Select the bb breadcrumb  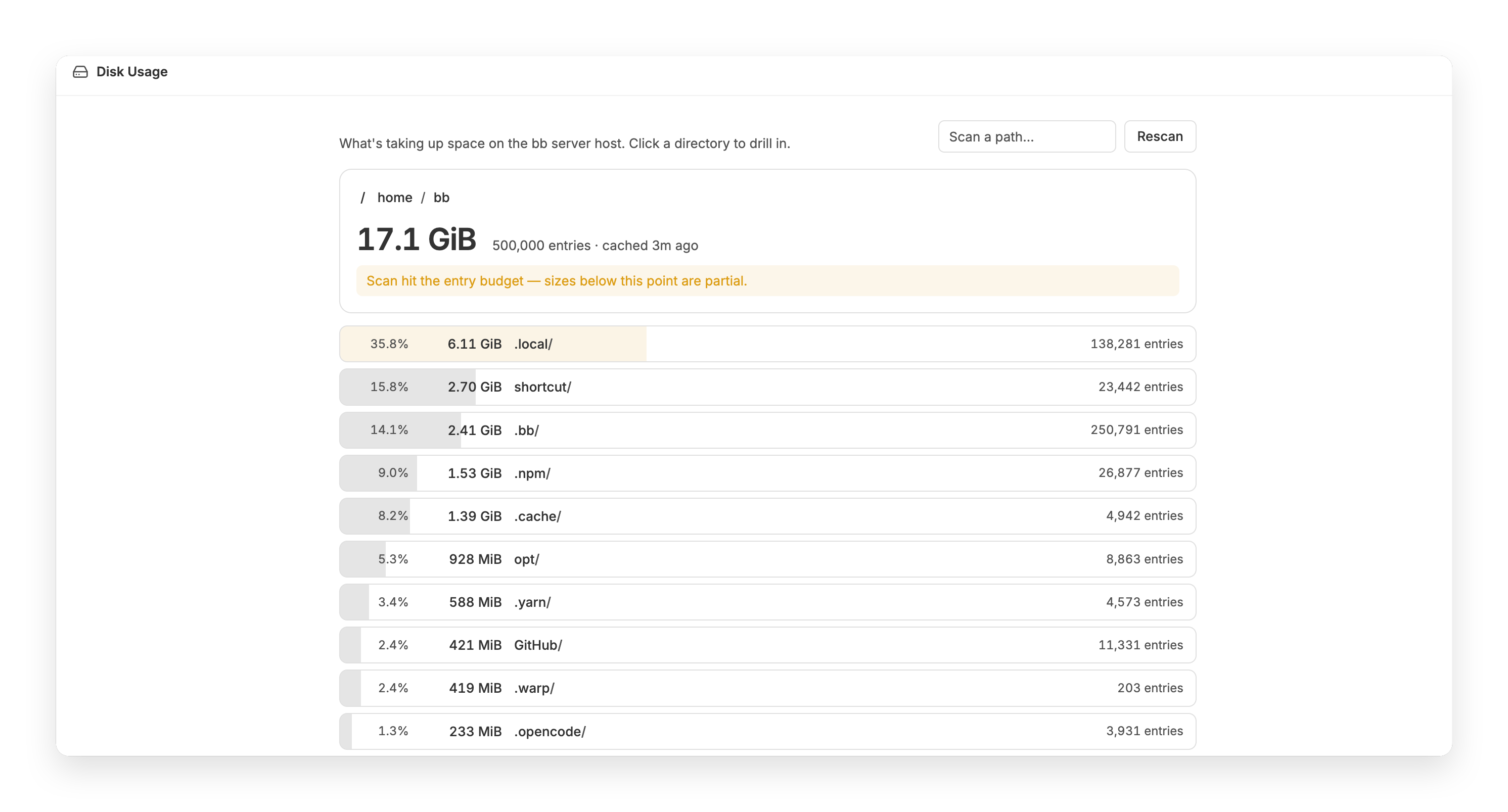pyautogui.click(x=441, y=198)
